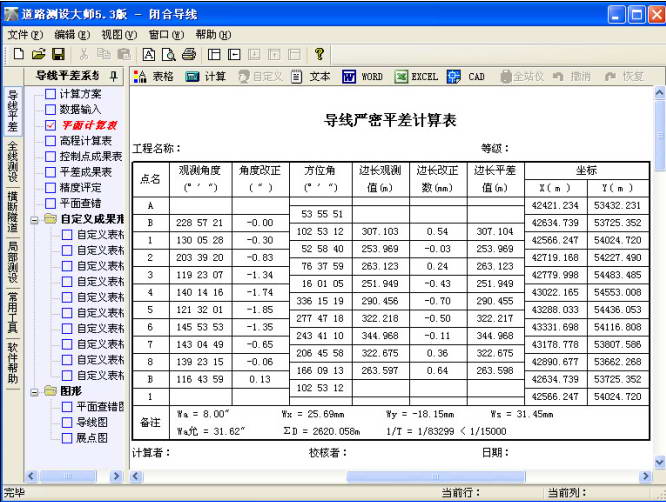Collapse the 图形 folder tree node
Viewport: 666px width, 502px height.
coord(35,391)
